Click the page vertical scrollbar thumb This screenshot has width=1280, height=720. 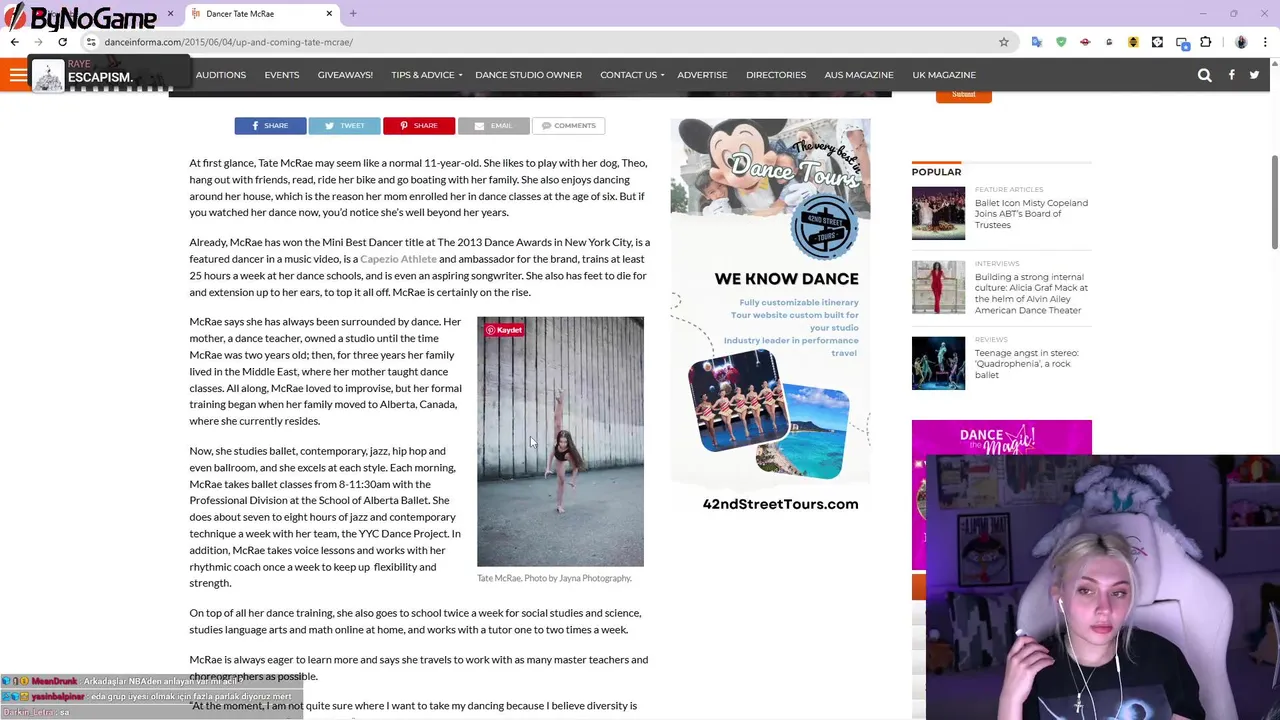1274,202
